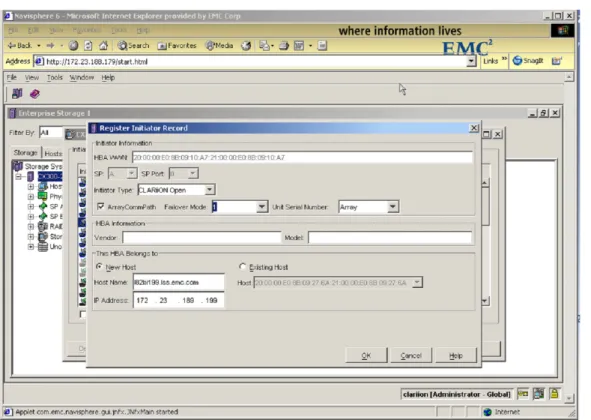Open the browser Search button
The width and height of the screenshot is (591, 420).
[133, 46]
